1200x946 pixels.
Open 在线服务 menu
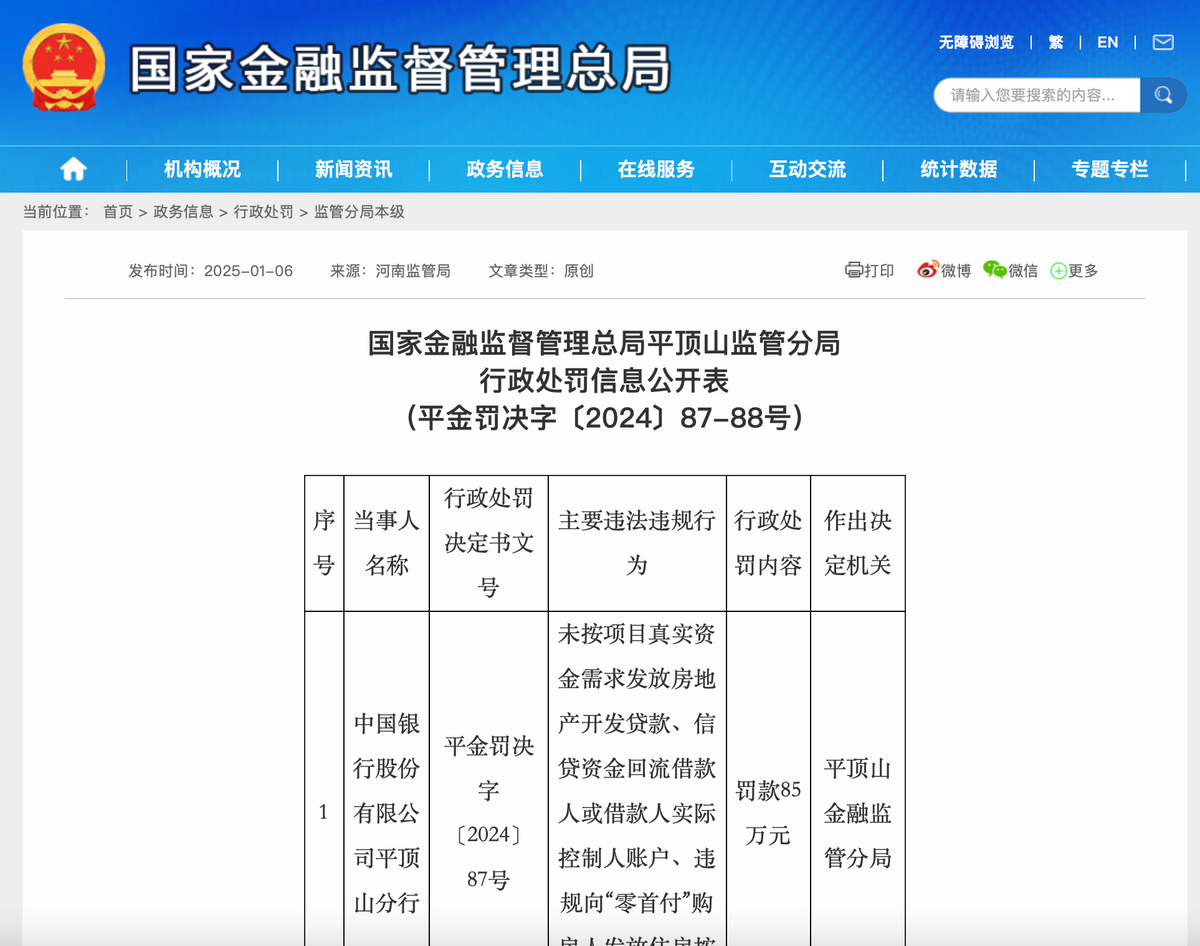point(656,170)
